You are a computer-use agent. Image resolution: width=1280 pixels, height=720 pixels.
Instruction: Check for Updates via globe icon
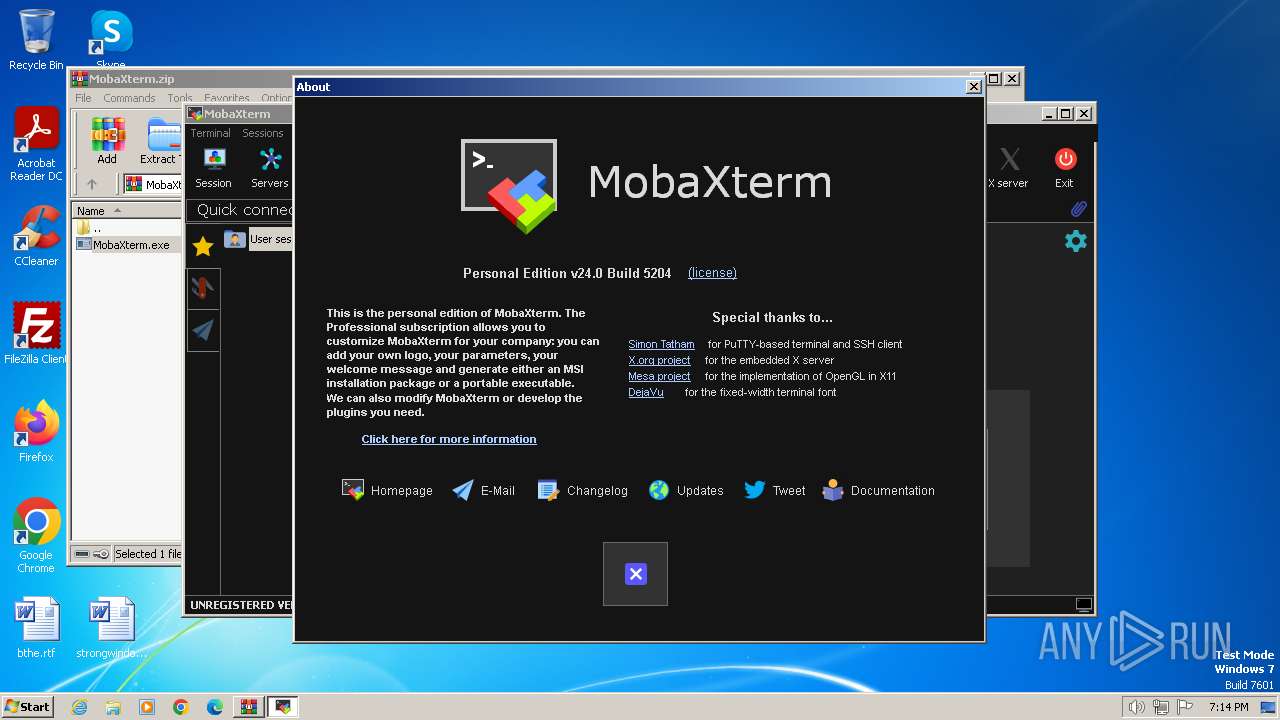(x=659, y=490)
